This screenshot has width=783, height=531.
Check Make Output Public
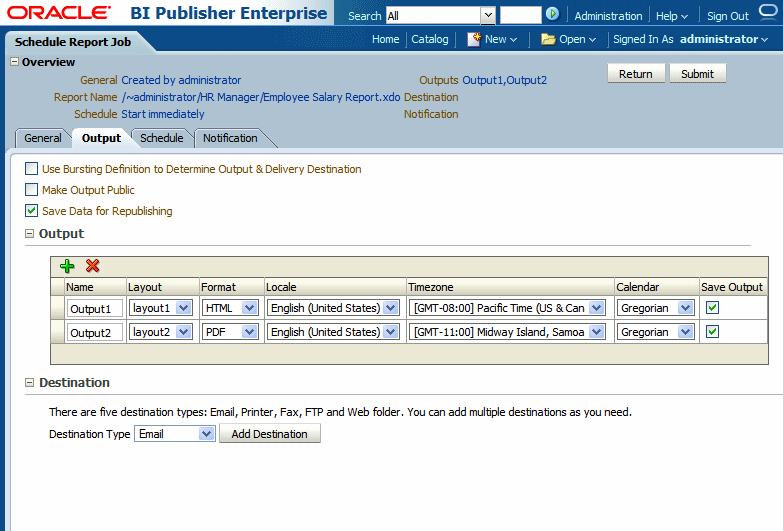(31, 190)
